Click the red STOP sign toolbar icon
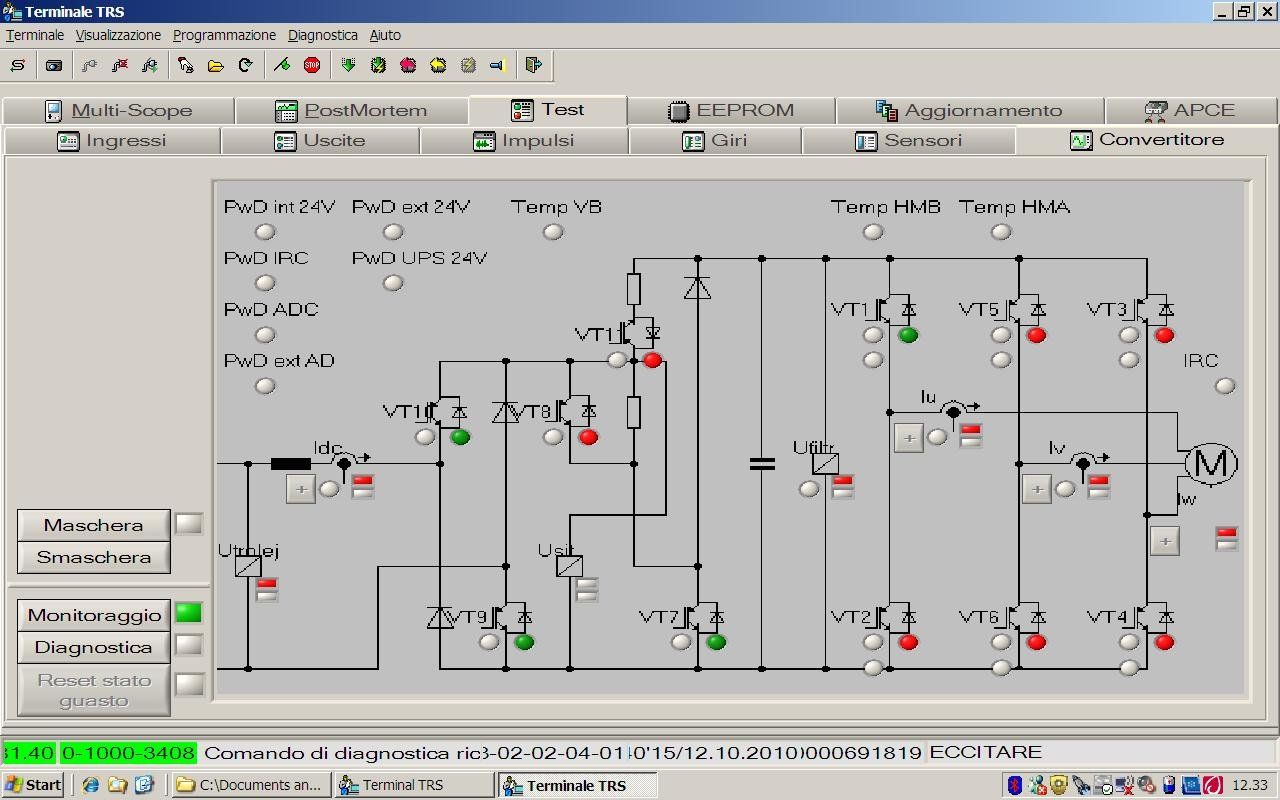The image size is (1280, 800). point(312,65)
